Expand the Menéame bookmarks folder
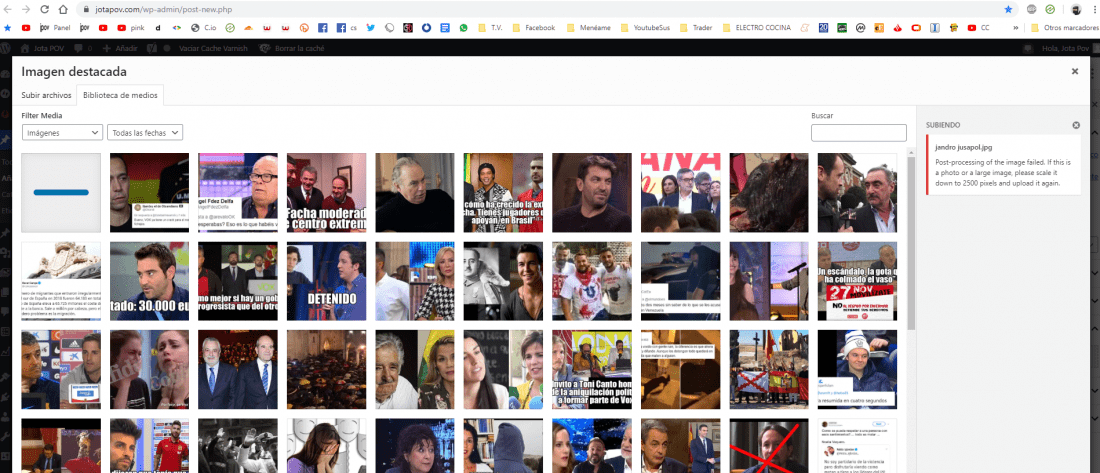The width and height of the screenshot is (1100, 473). 588,28
